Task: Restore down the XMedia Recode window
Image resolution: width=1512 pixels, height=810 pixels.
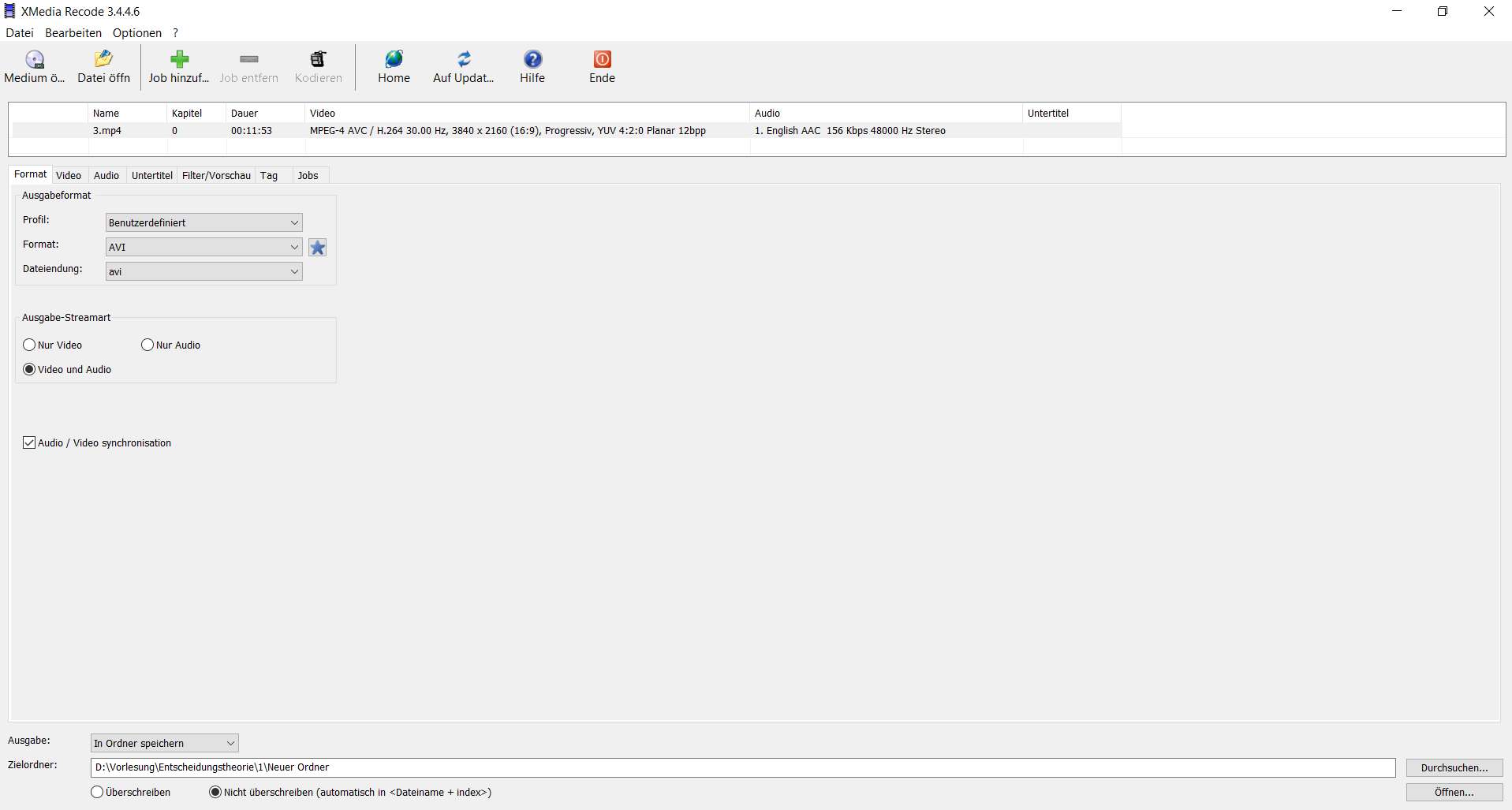Action: pos(1443,11)
